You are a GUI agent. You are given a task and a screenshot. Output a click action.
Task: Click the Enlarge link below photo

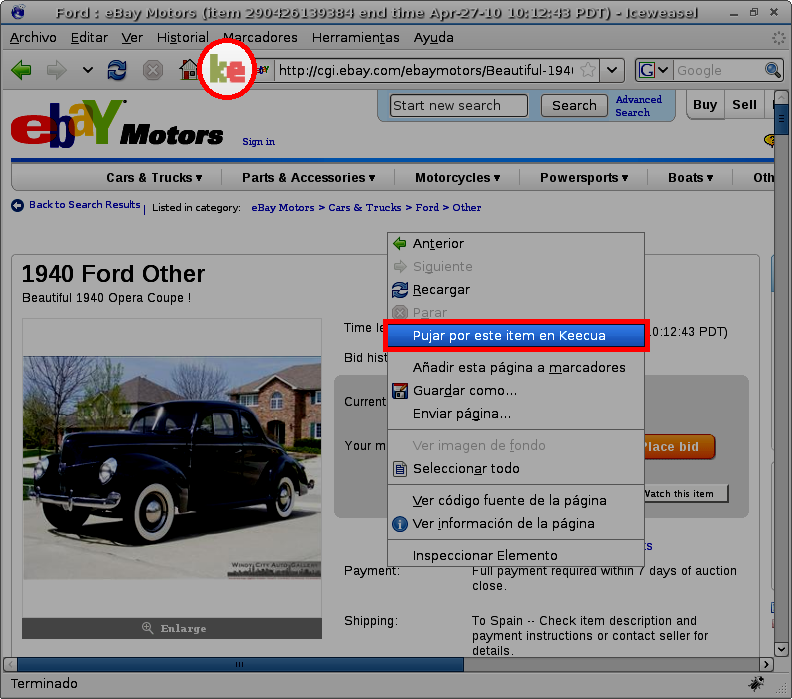[x=183, y=628]
